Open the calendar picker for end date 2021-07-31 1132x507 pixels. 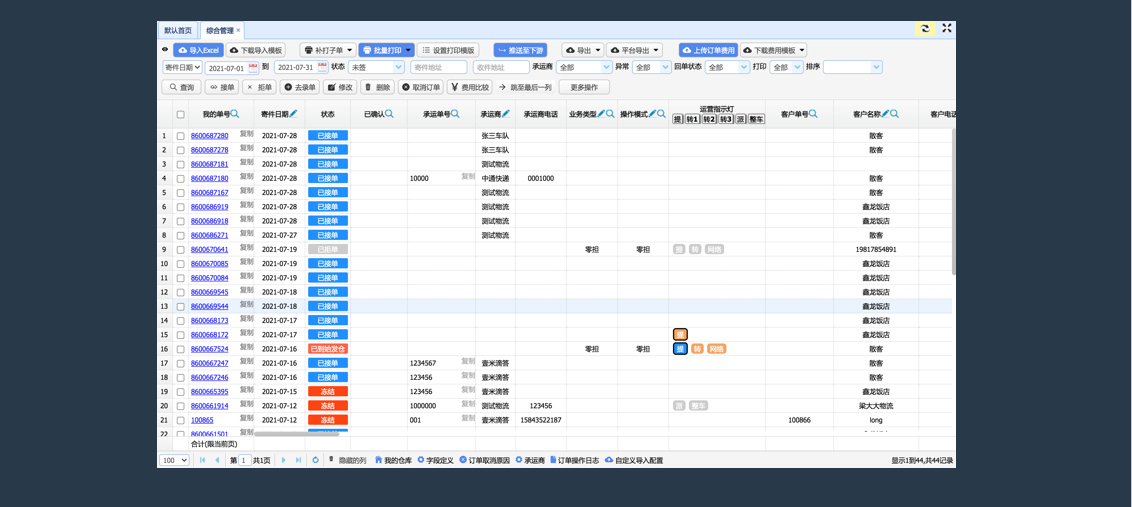click(x=322, y=67)
